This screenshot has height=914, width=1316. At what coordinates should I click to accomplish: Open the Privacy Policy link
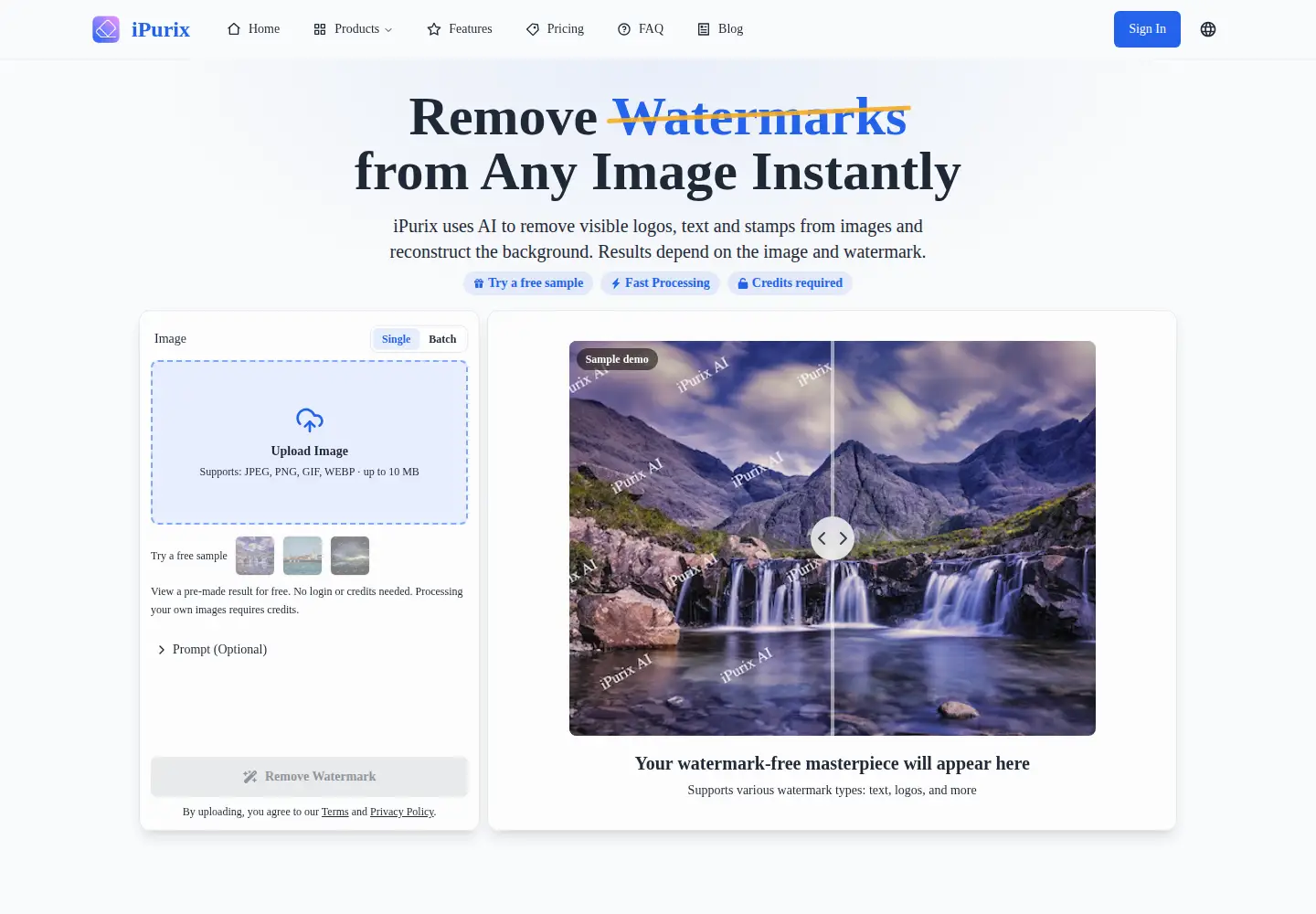click(x=402, y=812)
